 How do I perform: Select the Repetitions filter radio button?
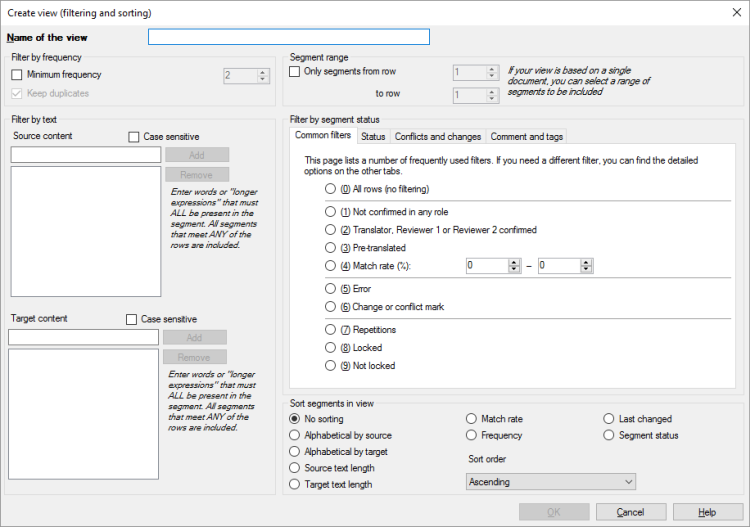331,329
